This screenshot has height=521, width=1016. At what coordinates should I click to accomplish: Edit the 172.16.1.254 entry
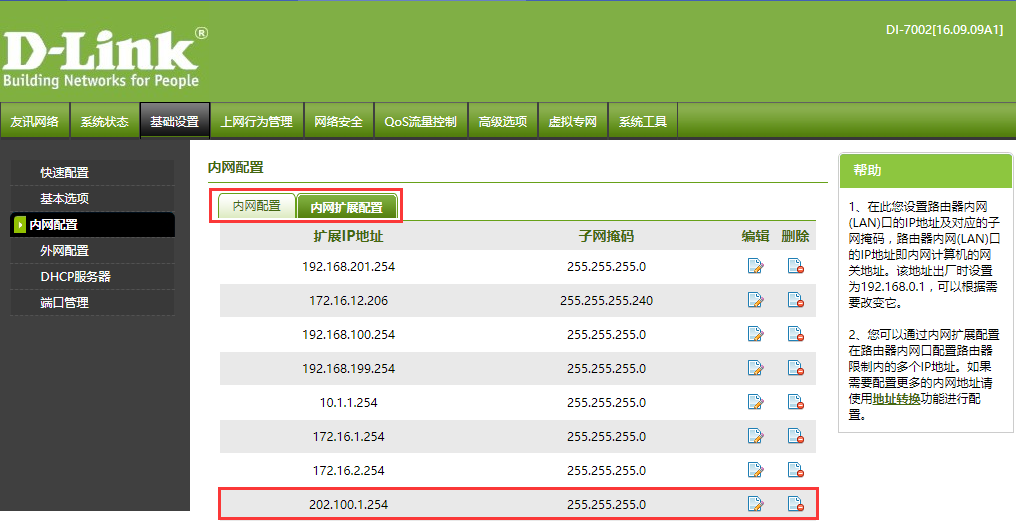pos(756,436)
